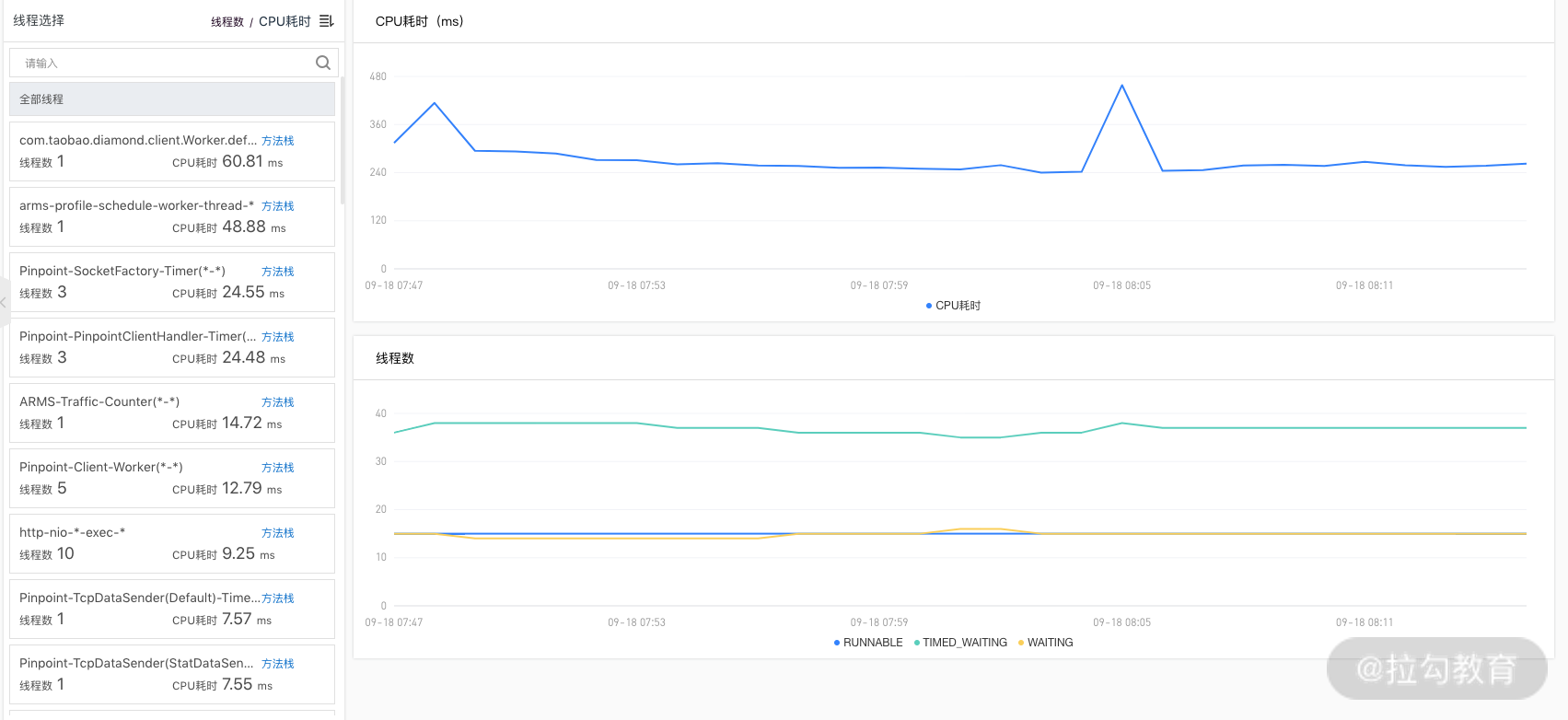Toggle WAITING series in legend
1568x720 pixels.
(x=1045, y=643)
